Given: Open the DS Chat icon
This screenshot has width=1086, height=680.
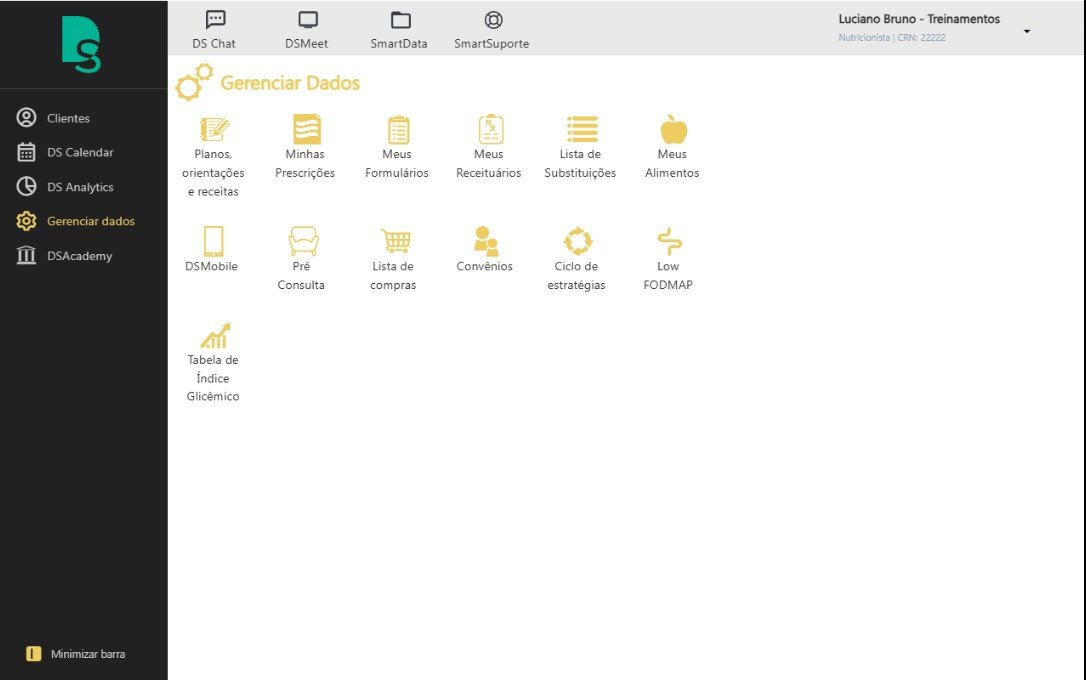Looking at the screenshot, I should tap(215, 19).
